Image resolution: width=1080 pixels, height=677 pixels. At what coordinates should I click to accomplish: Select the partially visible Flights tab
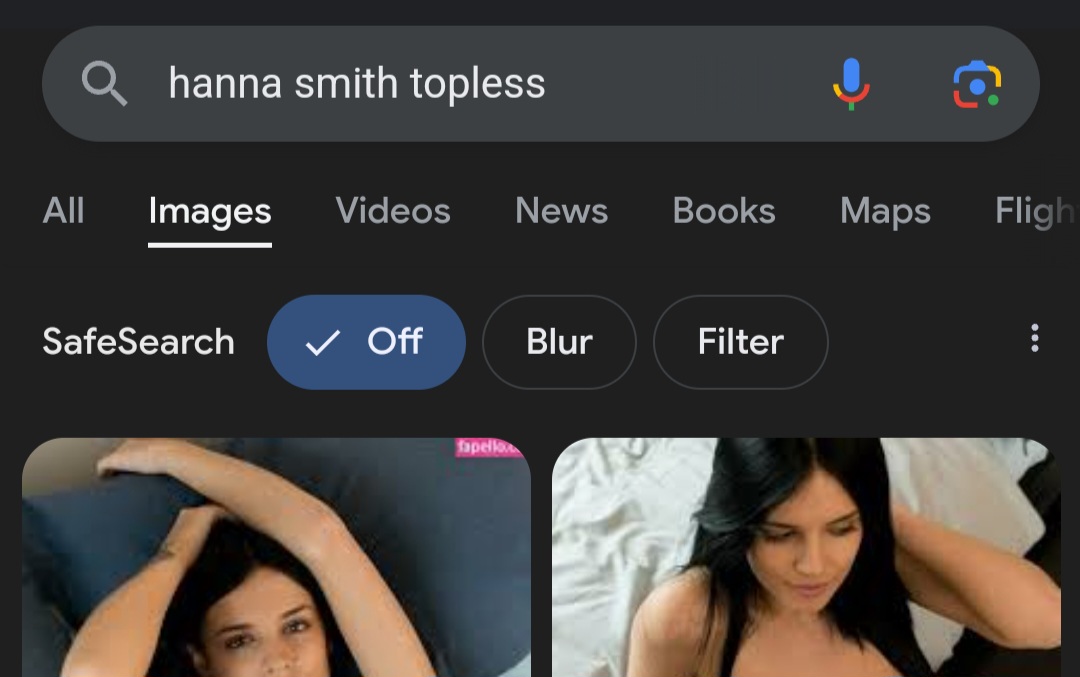click(1035, 211)
